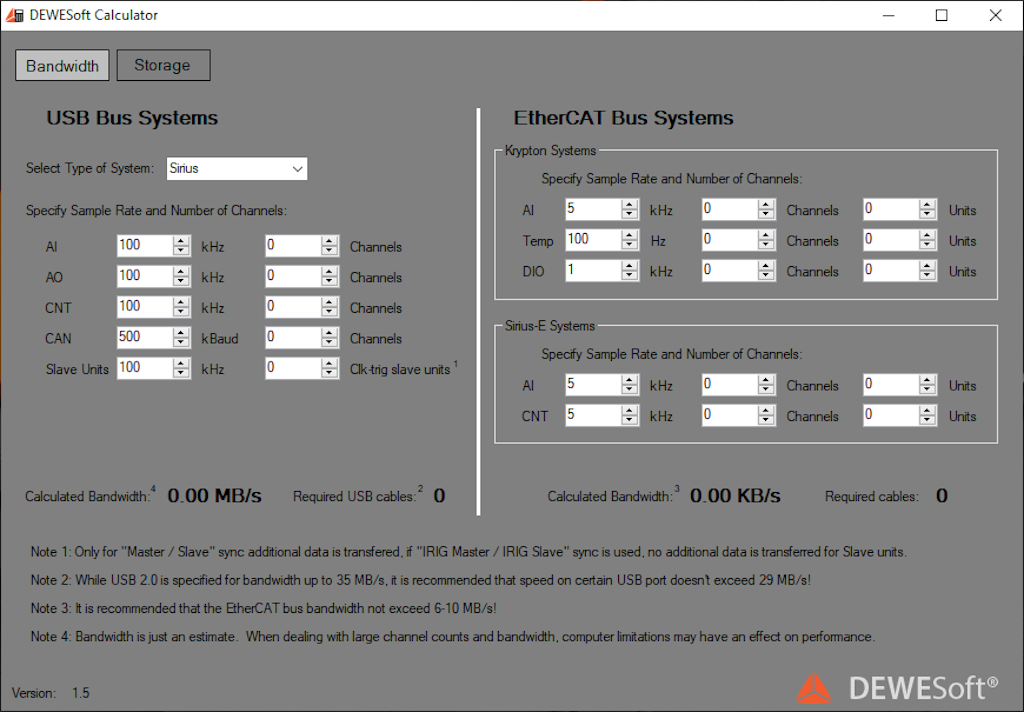Click USB CNT channels input field

293,307
